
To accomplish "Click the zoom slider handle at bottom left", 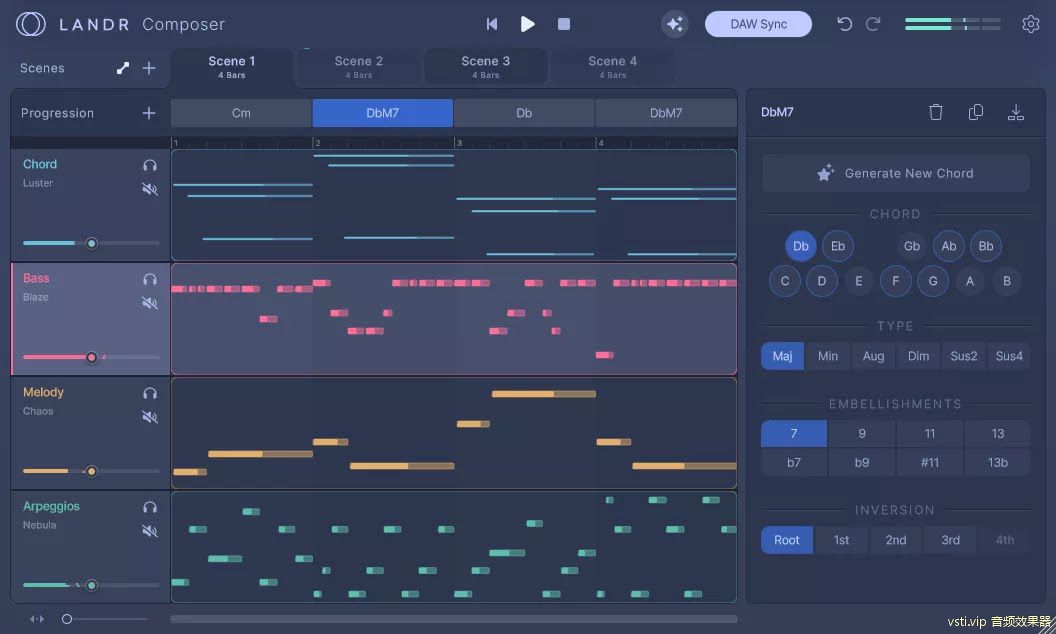I will [67, 619].
